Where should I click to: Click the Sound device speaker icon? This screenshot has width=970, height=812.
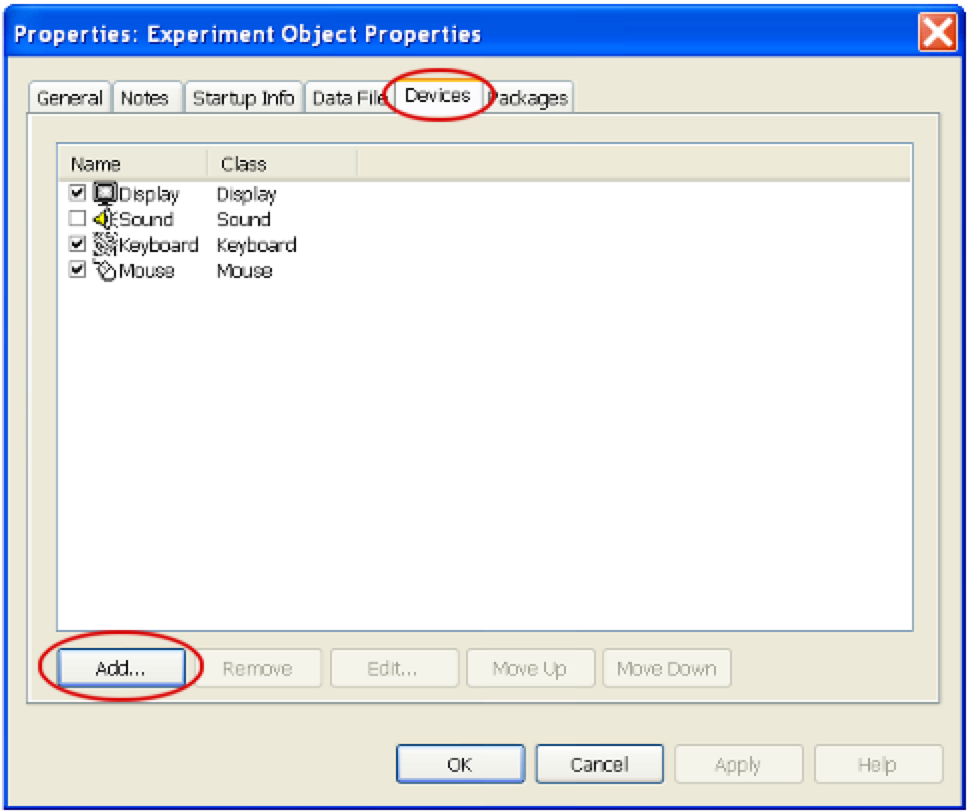[105, 220]
